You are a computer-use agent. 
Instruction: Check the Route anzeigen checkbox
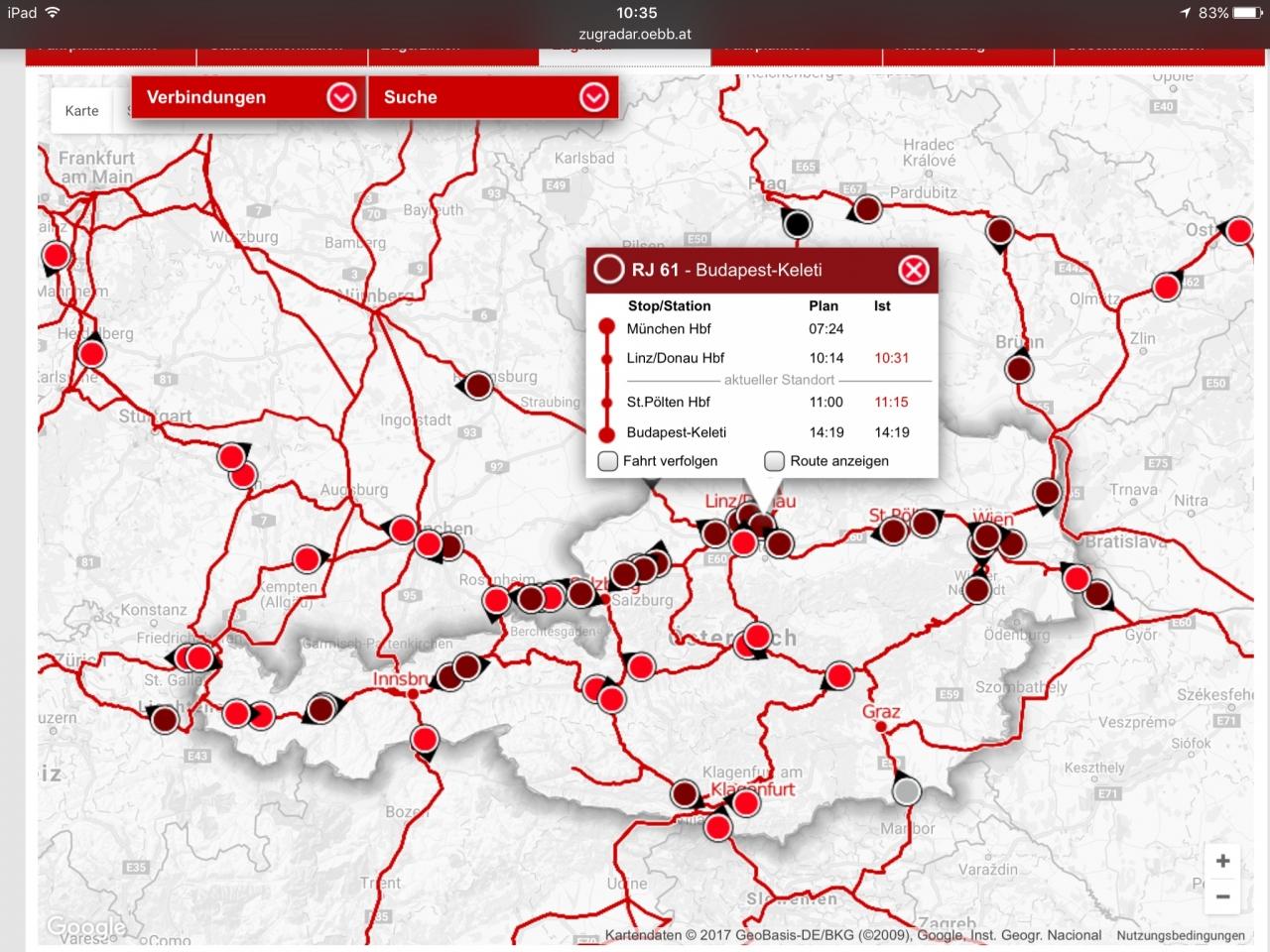tap(775, 461)
